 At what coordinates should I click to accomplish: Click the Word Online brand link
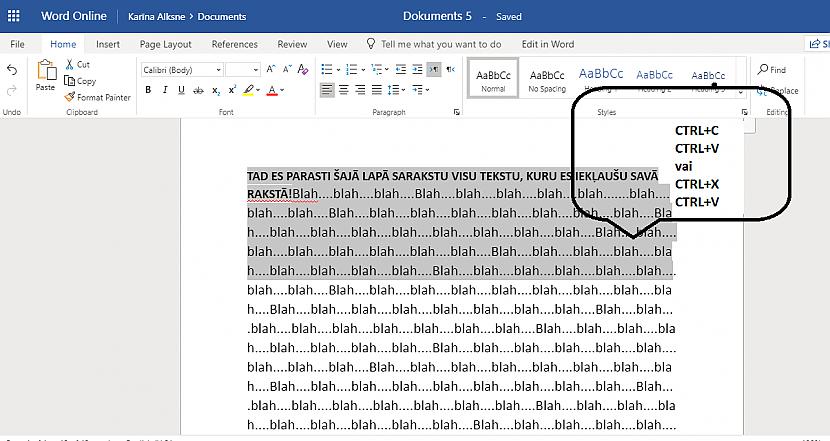tap(74, 16)
